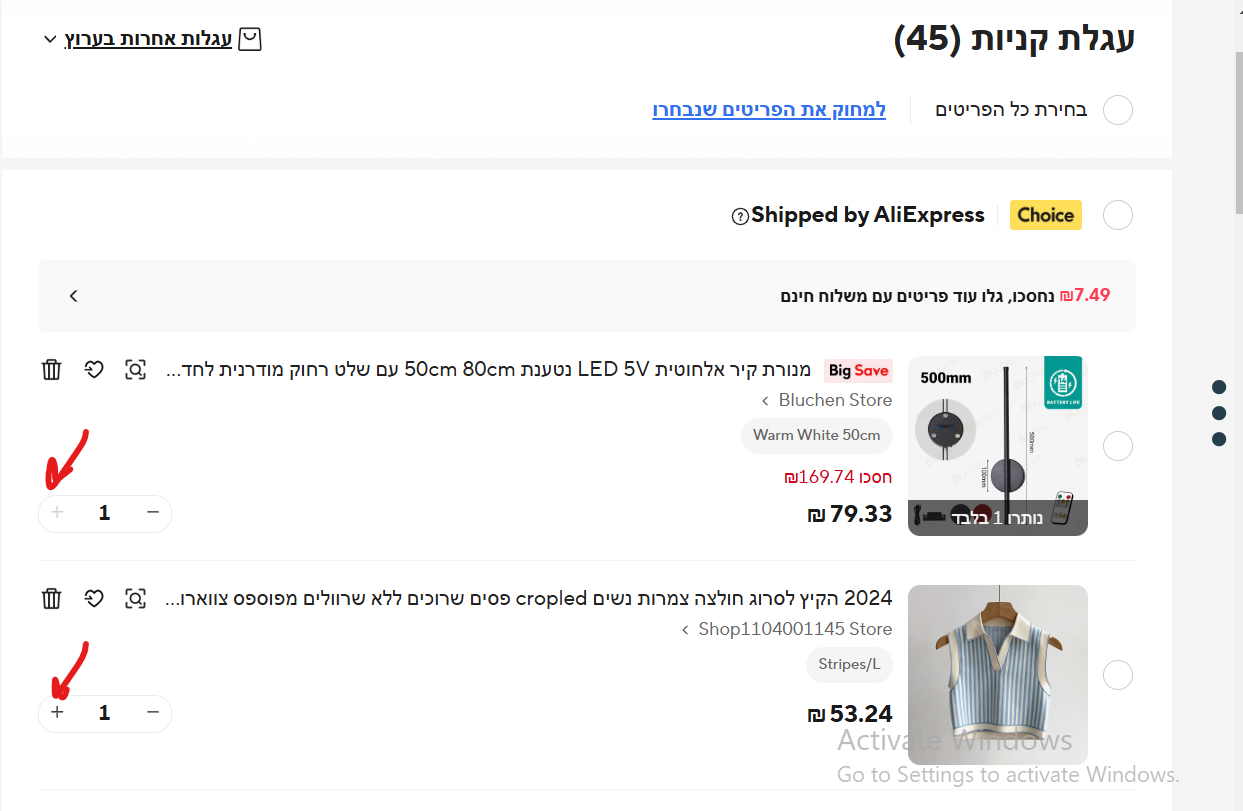Delete the LED wall lamp item with trash icon

pyautogui.click(x=52, y=370)
